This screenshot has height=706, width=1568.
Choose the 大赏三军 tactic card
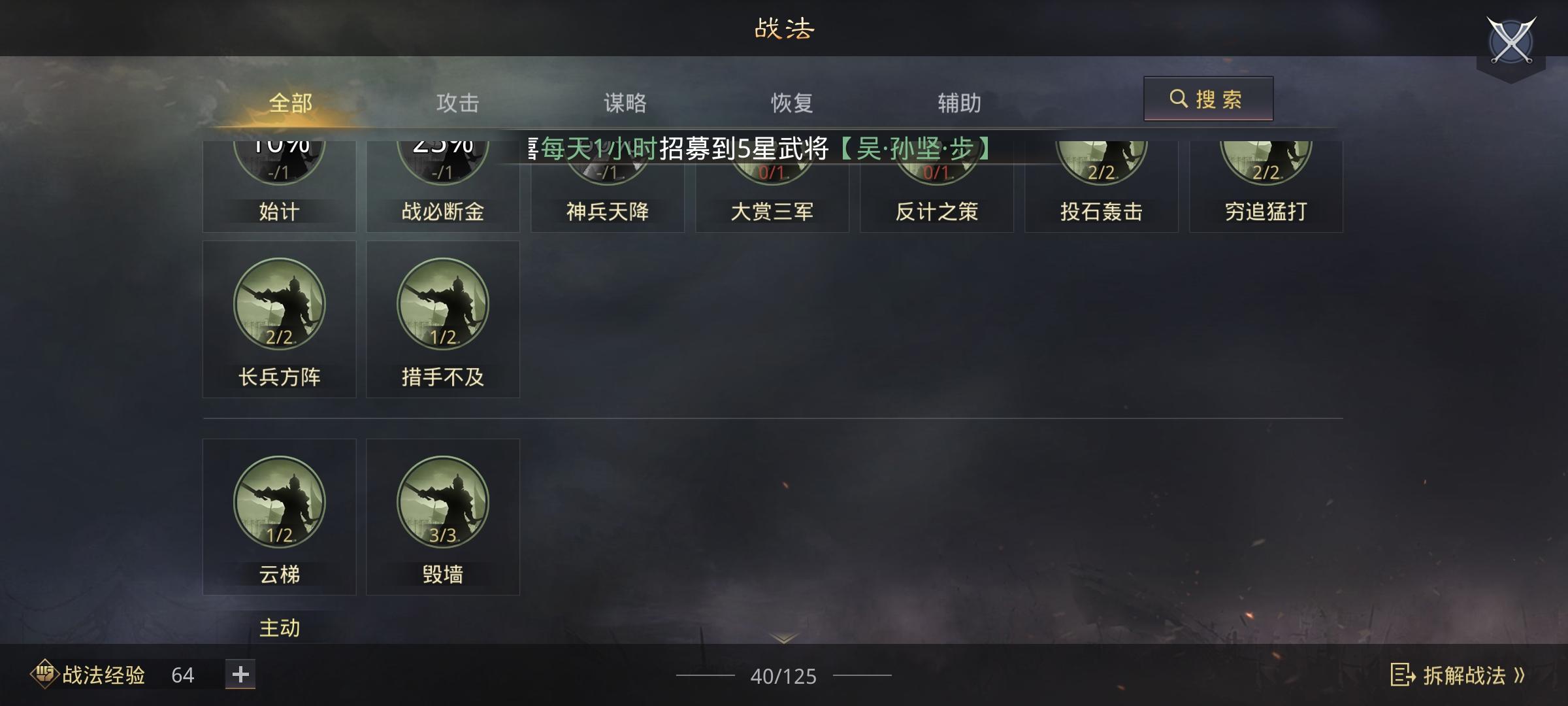point(772,186)
